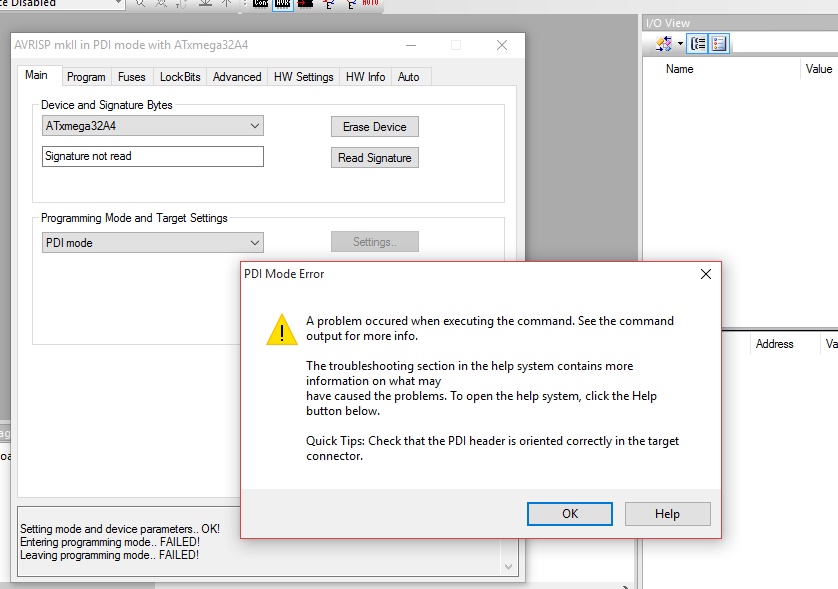Screen dimensions: 838x589
Task: Click Help button in the error dialog
Action: [667, 514]
